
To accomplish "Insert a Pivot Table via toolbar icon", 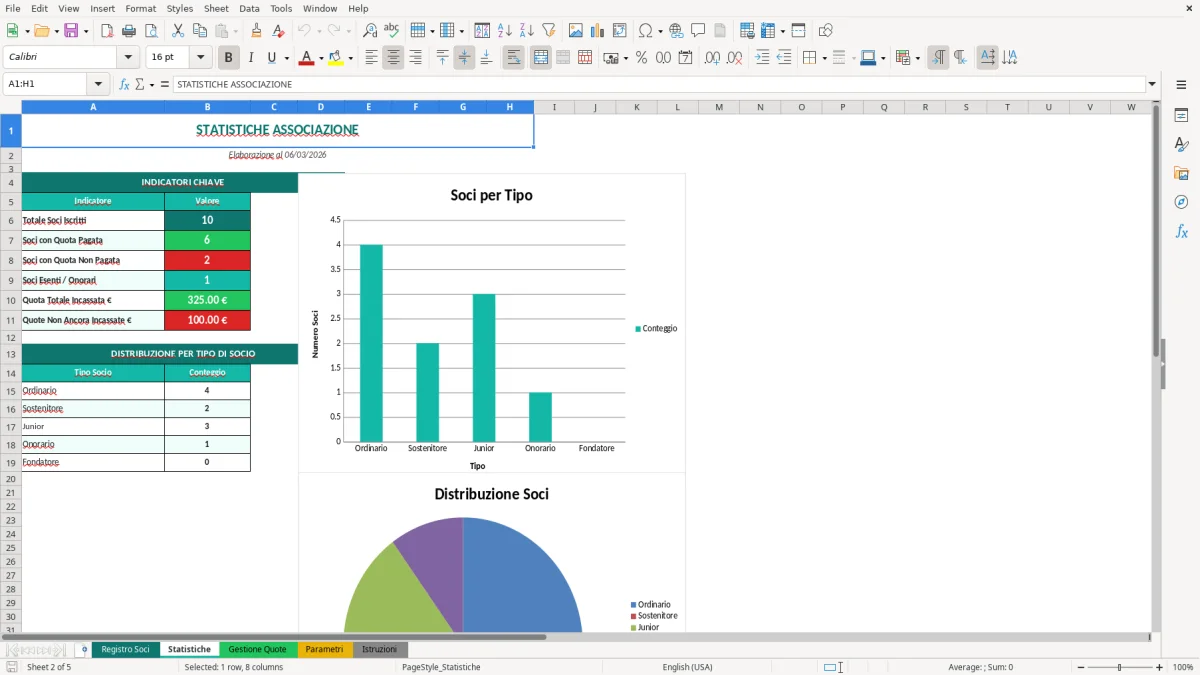I will 620,31.
